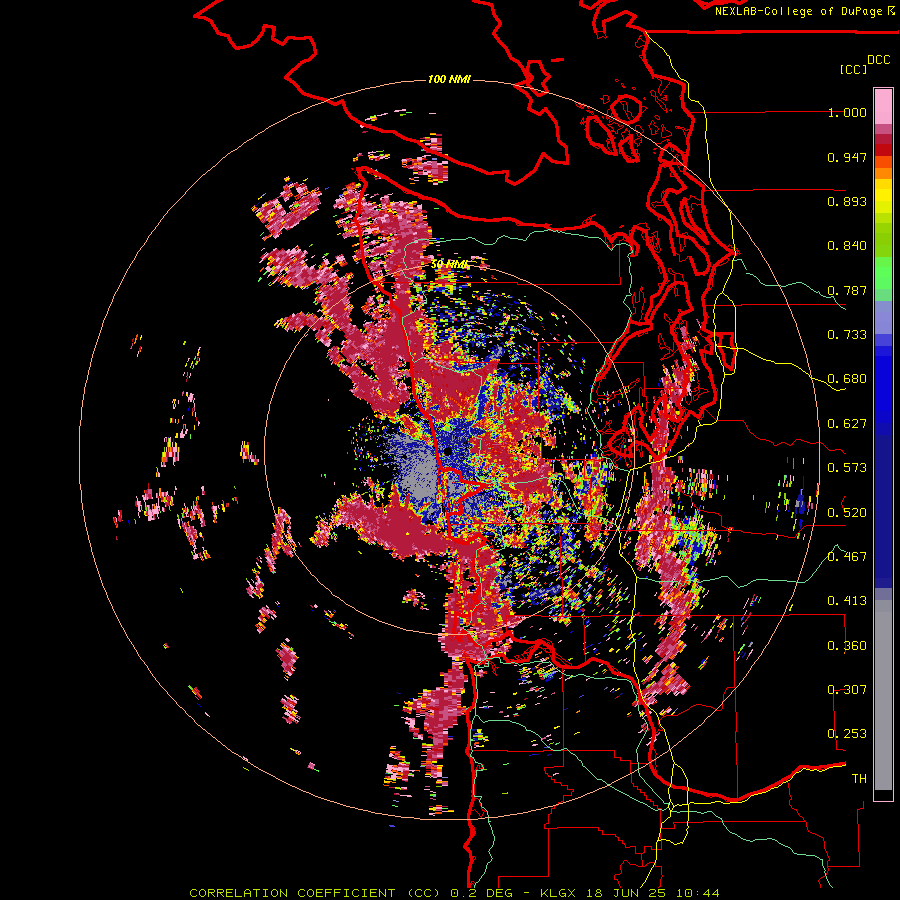Click the 50 NMI range ring label

pyautogui.click(x=450, y=265)
